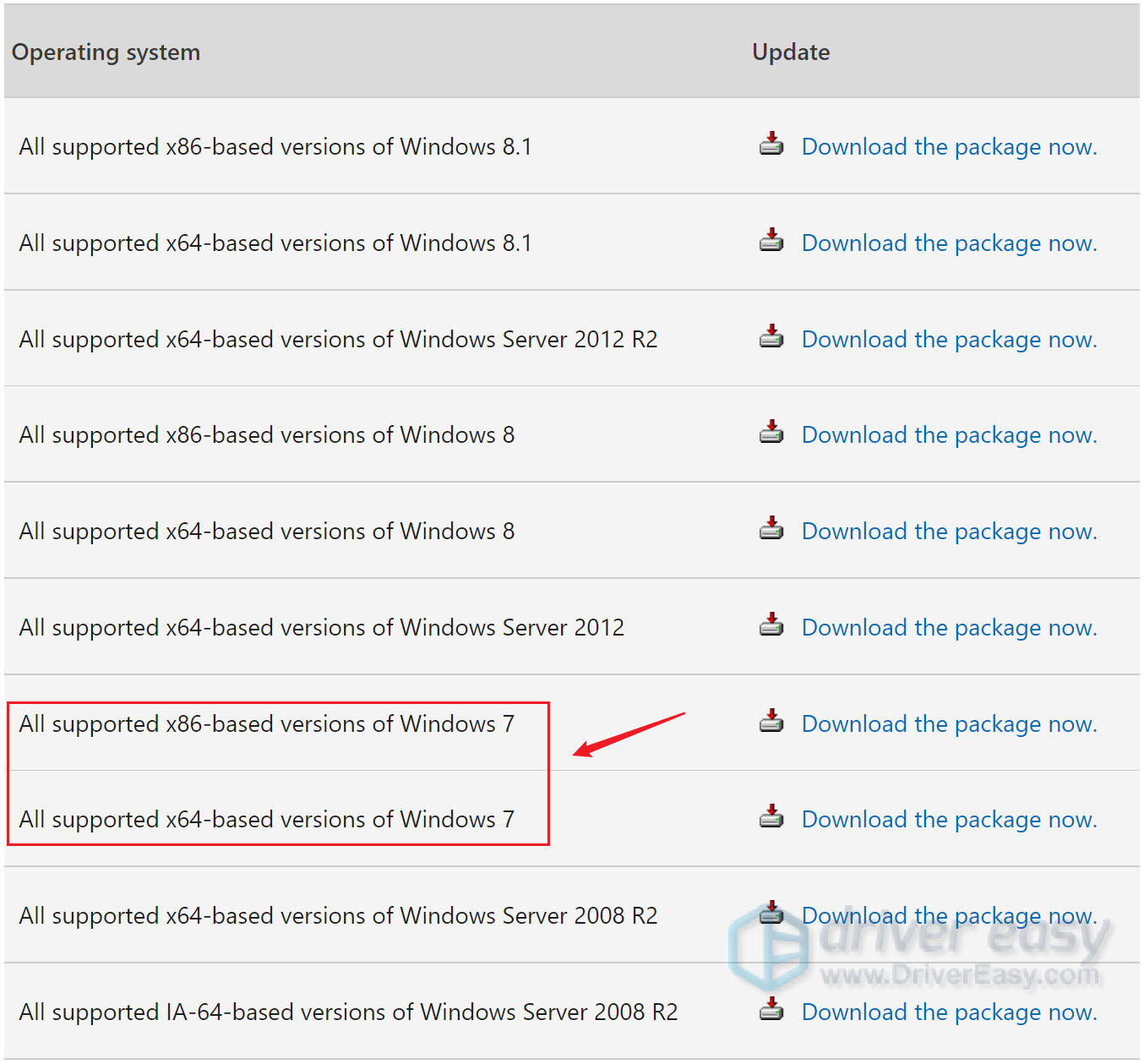Click the download icon for x86 Windows 8.1

pos(771,145)
